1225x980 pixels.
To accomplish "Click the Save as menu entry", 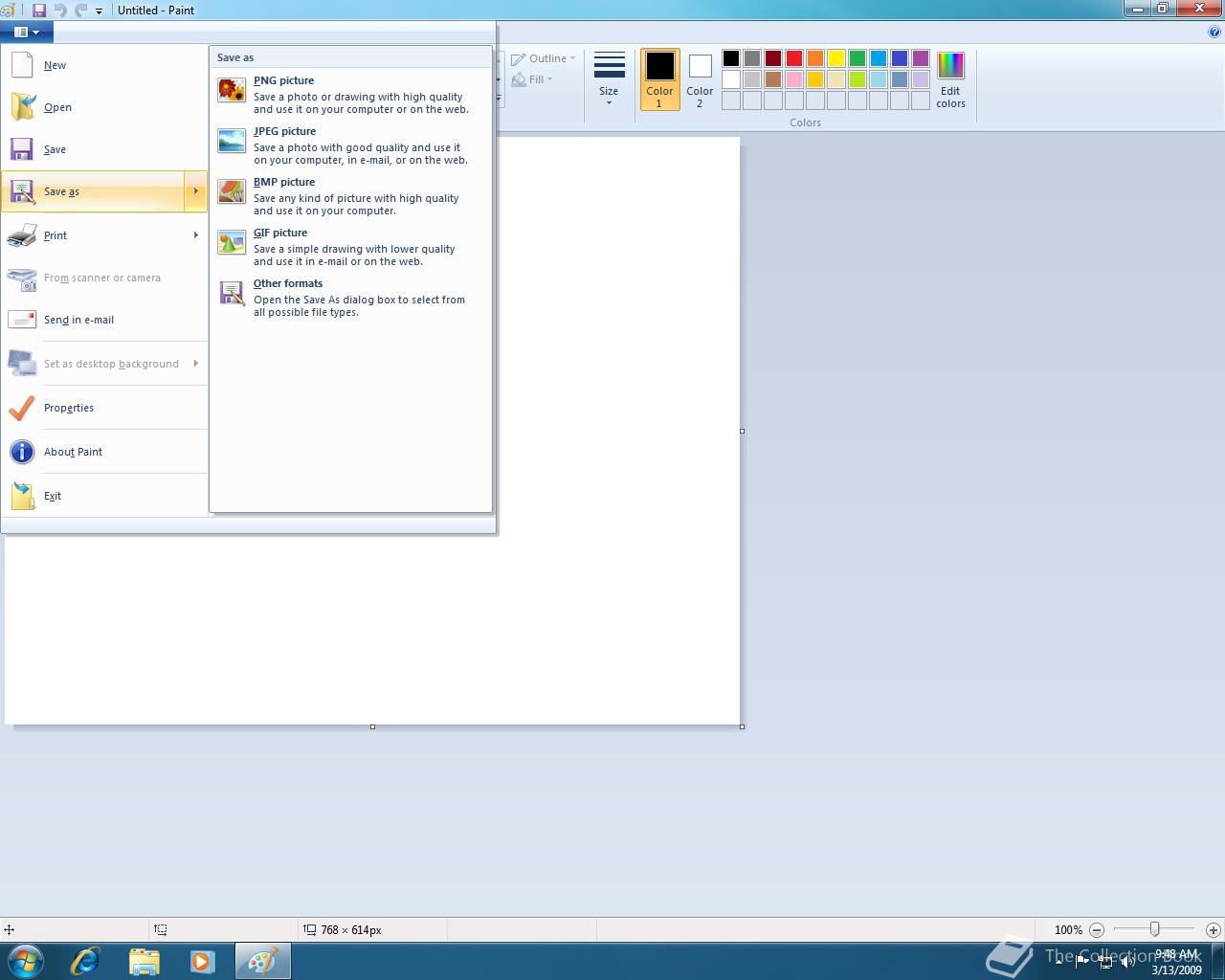I will click(x=93, y=191).
